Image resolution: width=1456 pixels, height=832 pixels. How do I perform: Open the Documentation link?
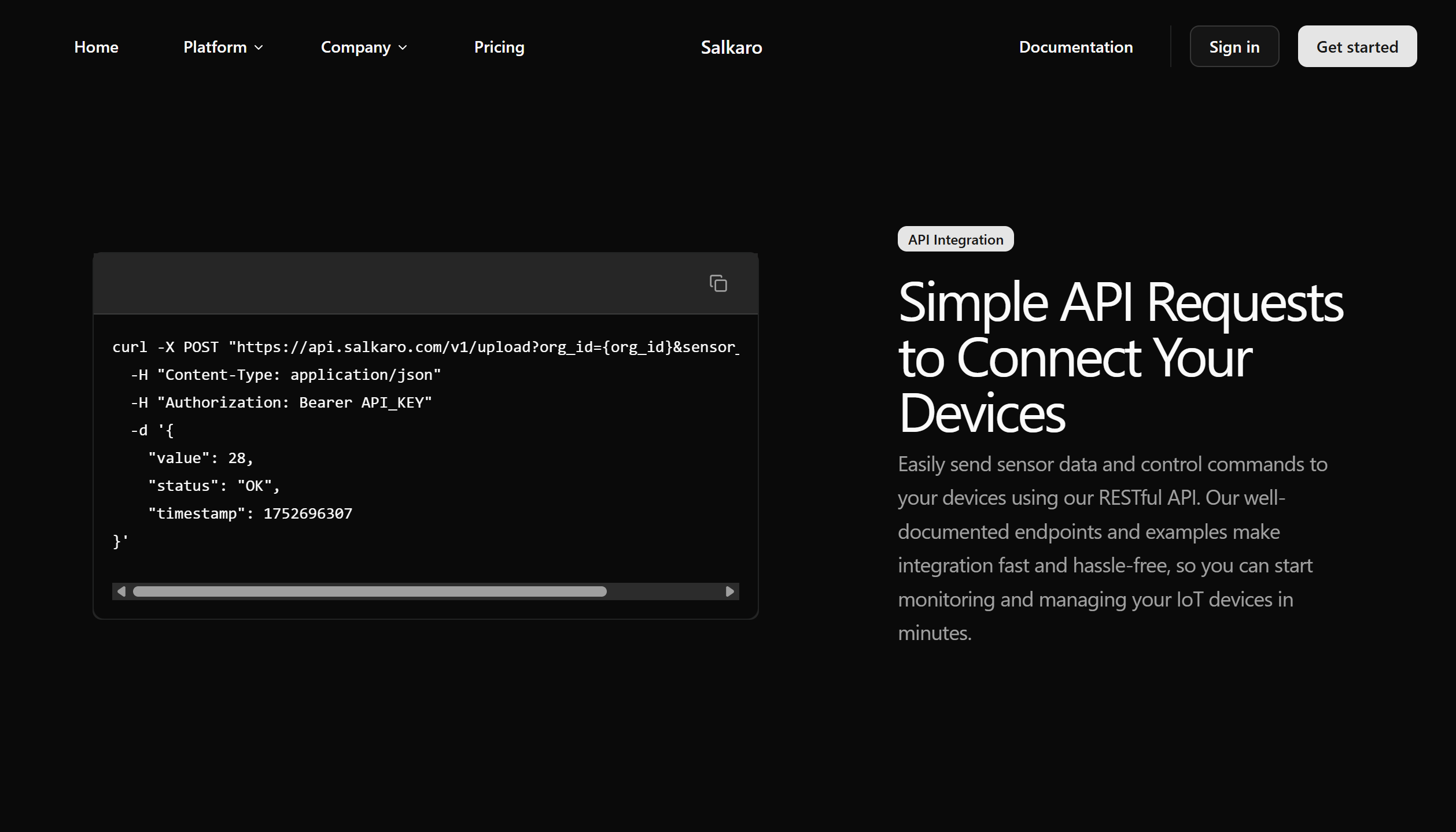pos(1075,47)
